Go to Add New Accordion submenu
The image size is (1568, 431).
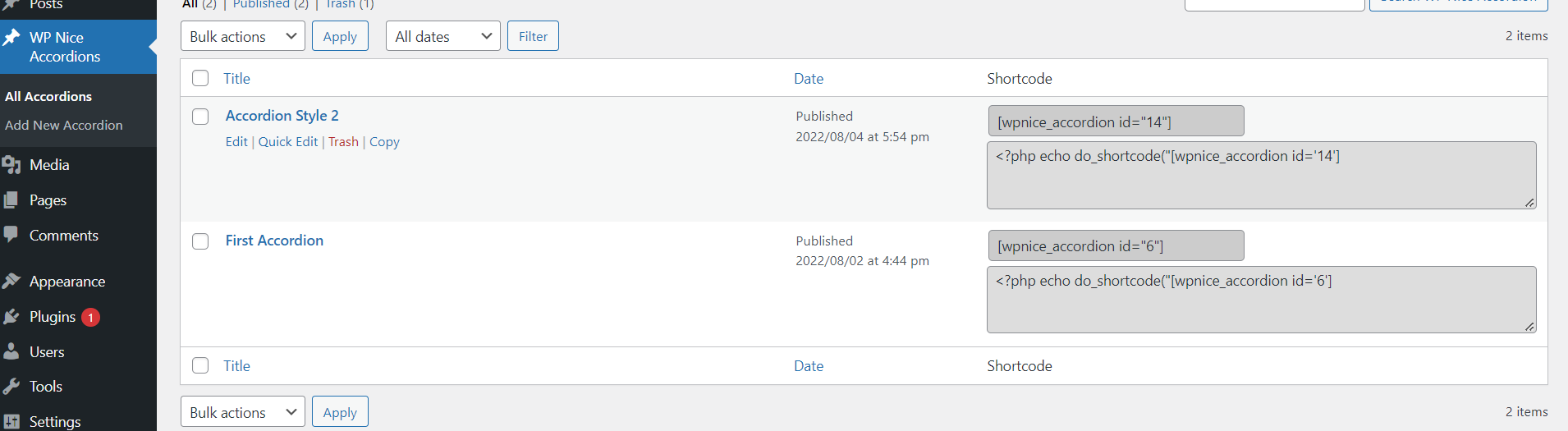pyautogui.click(x=64, y=126)
